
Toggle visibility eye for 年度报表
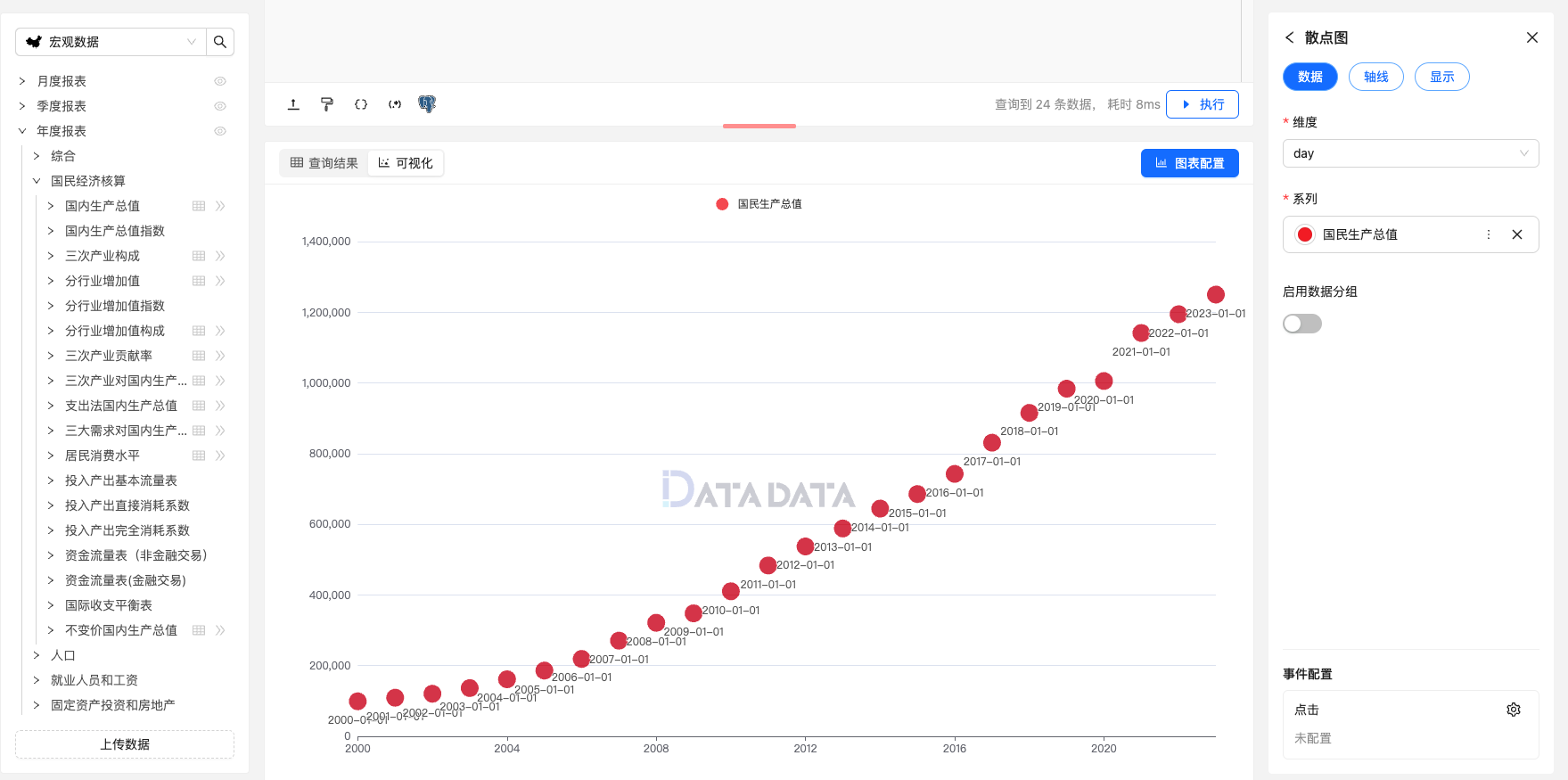coord(220,131)
